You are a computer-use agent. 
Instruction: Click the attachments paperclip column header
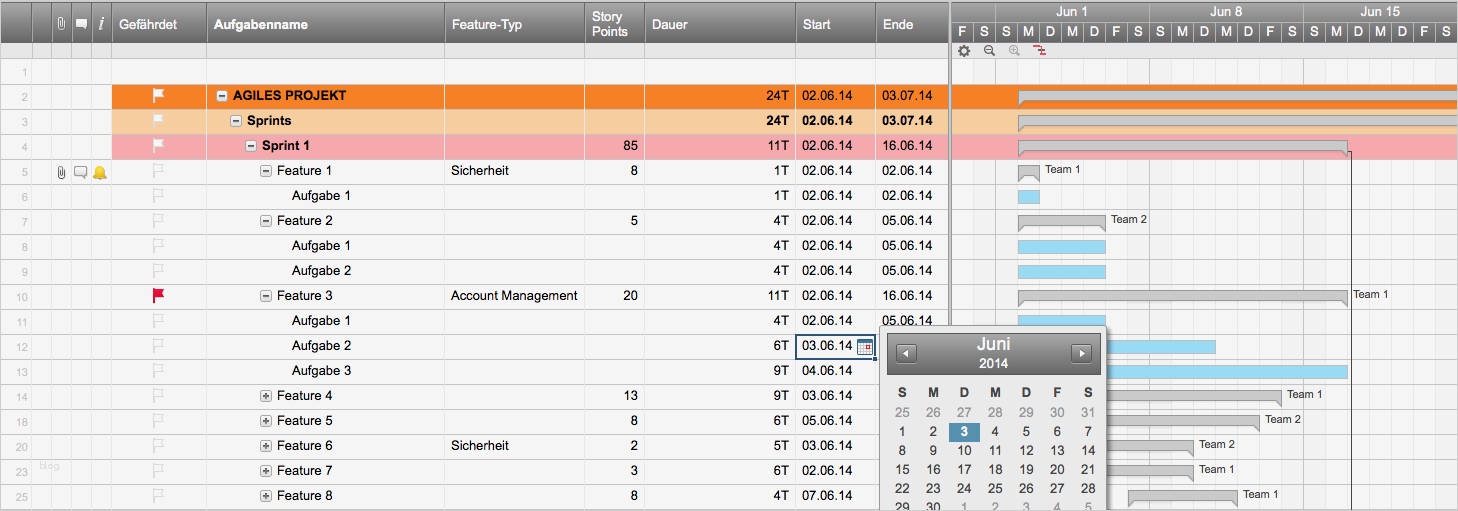[x=61, y=24]
